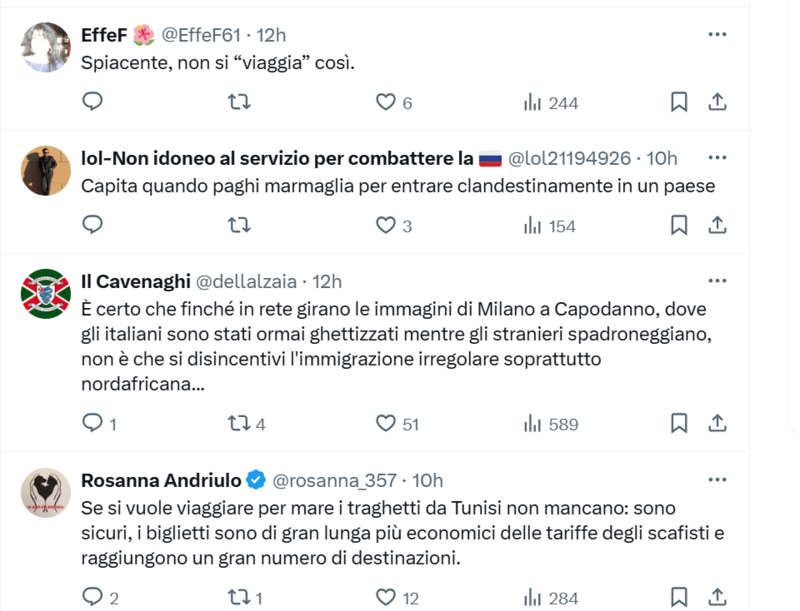Like the lol-Non idoneo tweet
The image size is (800, 611).
pyautogui.click(x=386, y=226)
